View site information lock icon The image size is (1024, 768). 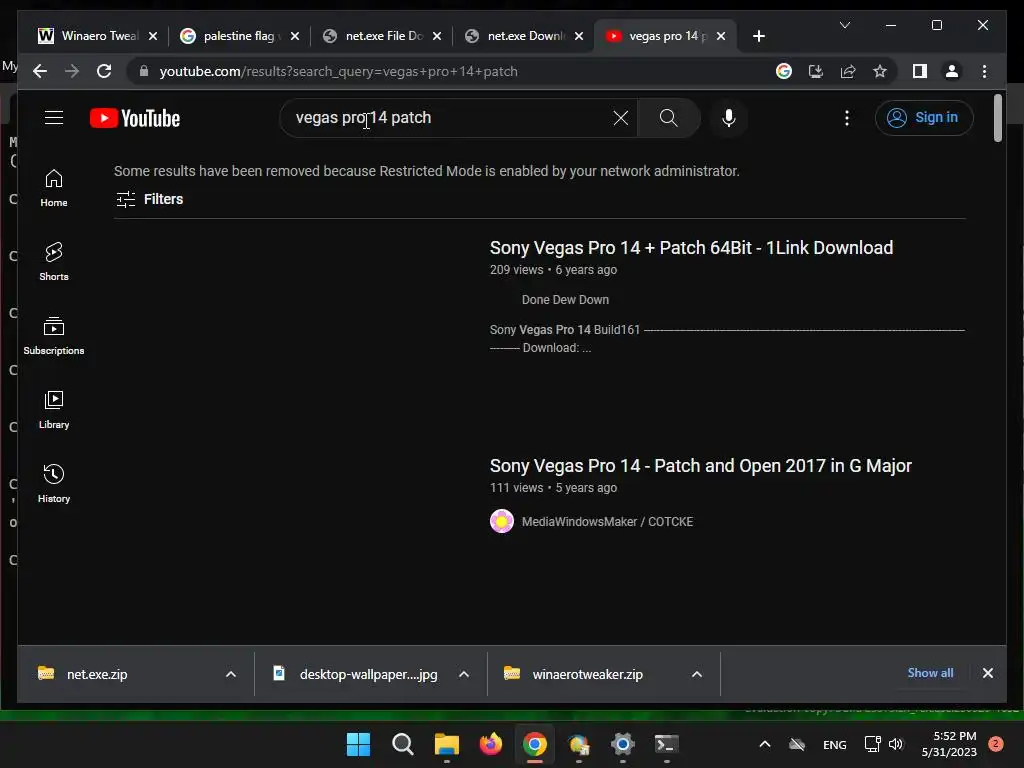(x=144, y=71)
